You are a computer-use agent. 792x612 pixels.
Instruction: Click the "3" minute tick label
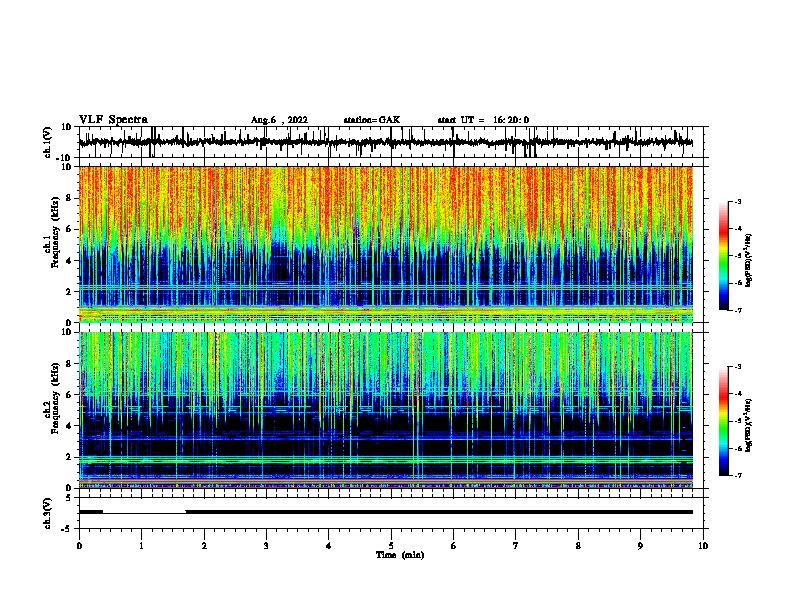pyautogui.click(x=266, y=546)
